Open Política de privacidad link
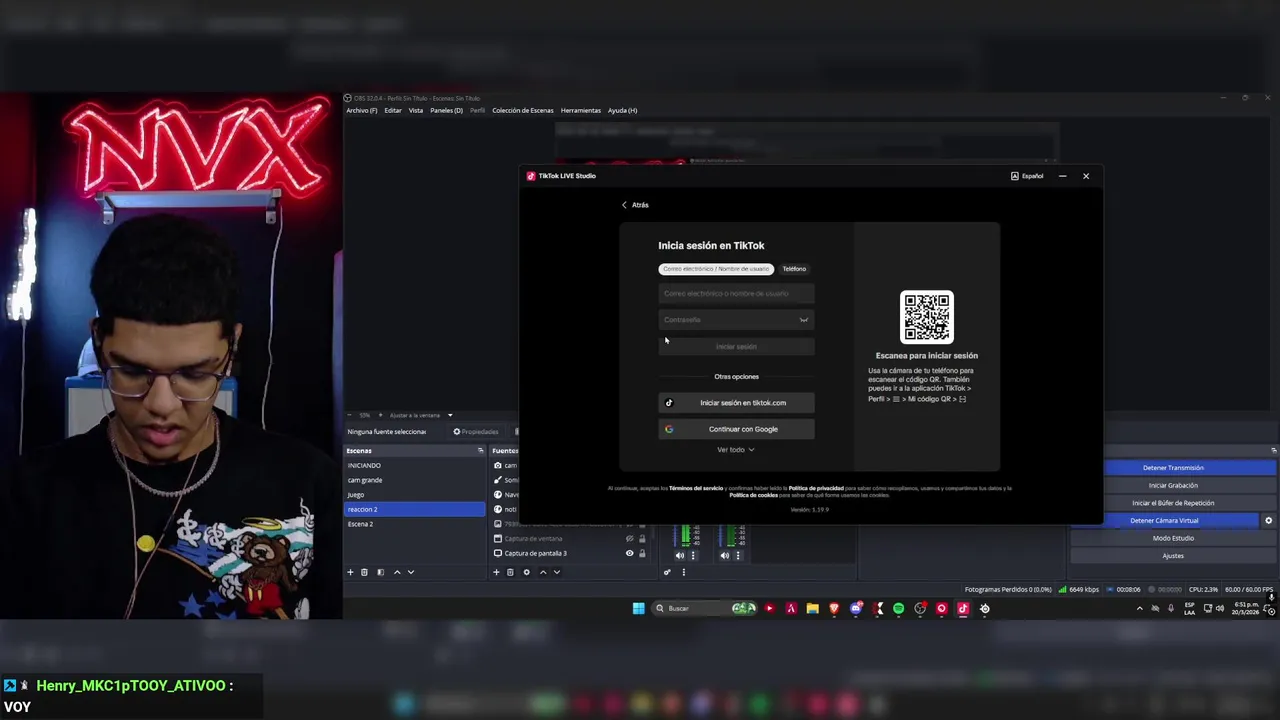 pos(816,488)
